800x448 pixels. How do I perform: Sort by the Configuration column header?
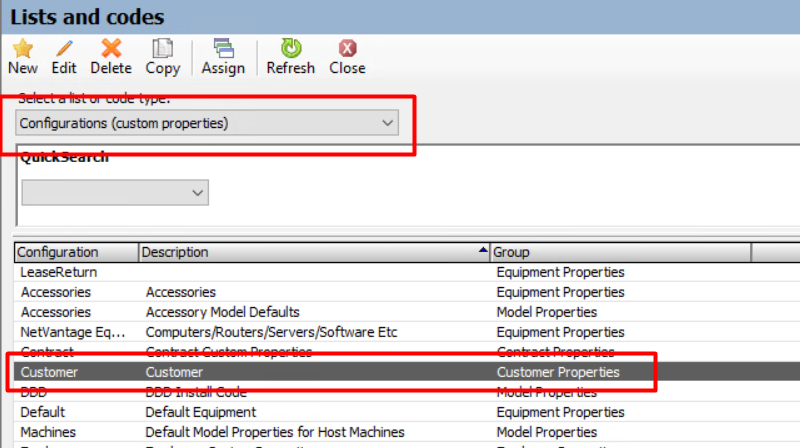(x=77, y=252)
